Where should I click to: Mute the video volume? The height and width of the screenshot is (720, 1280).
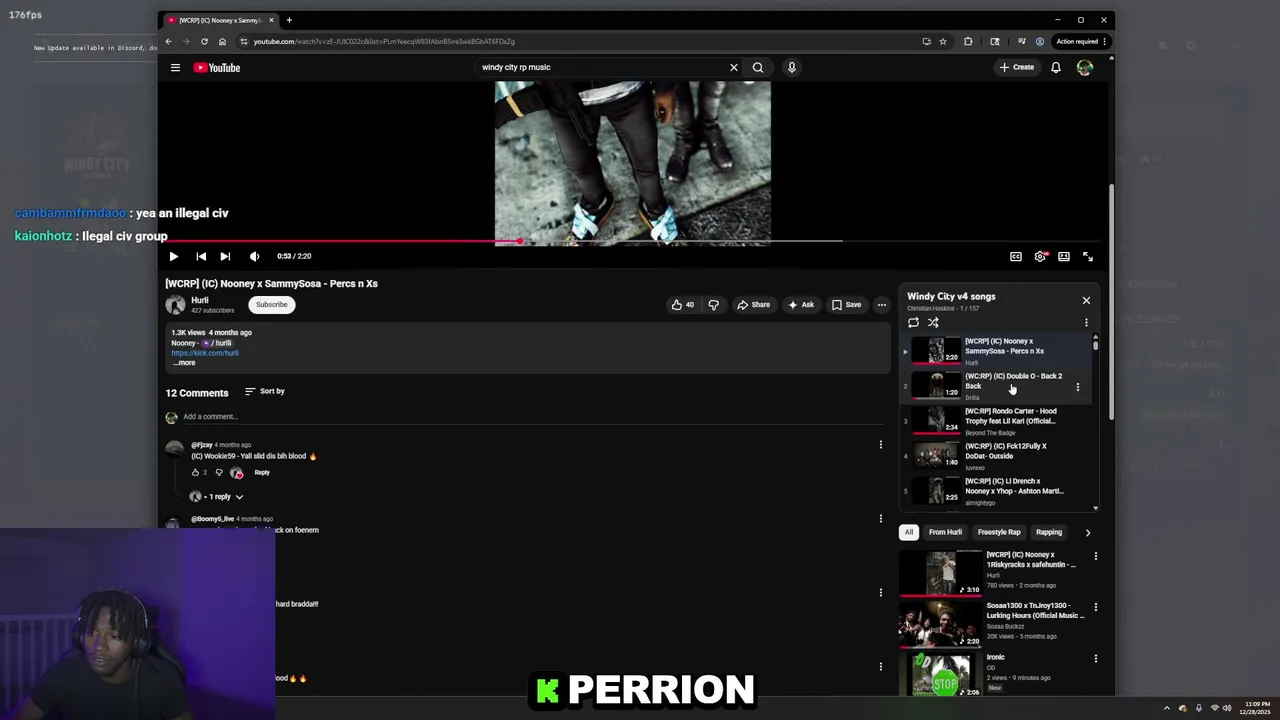point(254,257)
